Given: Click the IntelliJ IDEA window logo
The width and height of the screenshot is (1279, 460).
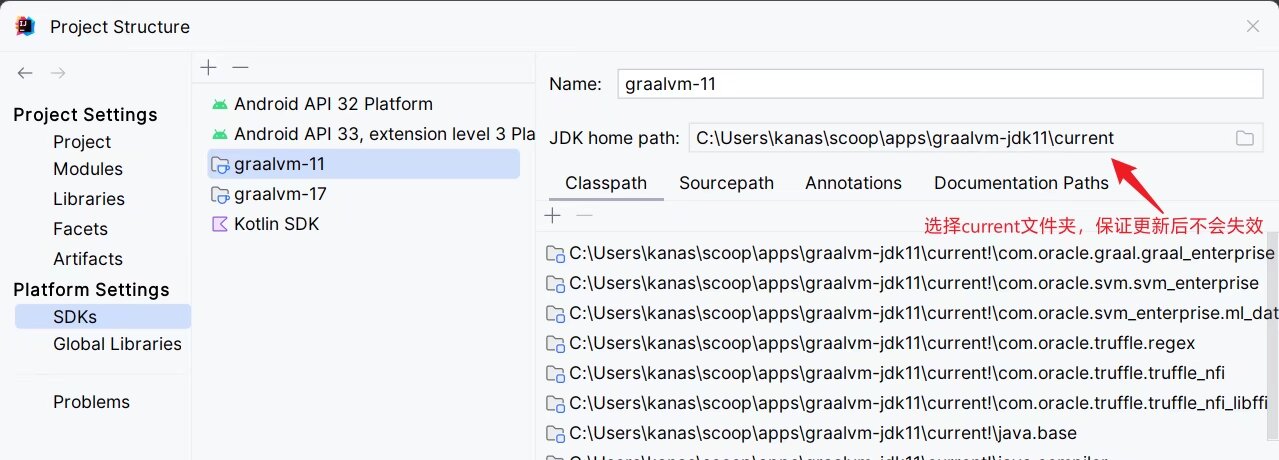Looking at the screenshot, I should click(27, 26).
